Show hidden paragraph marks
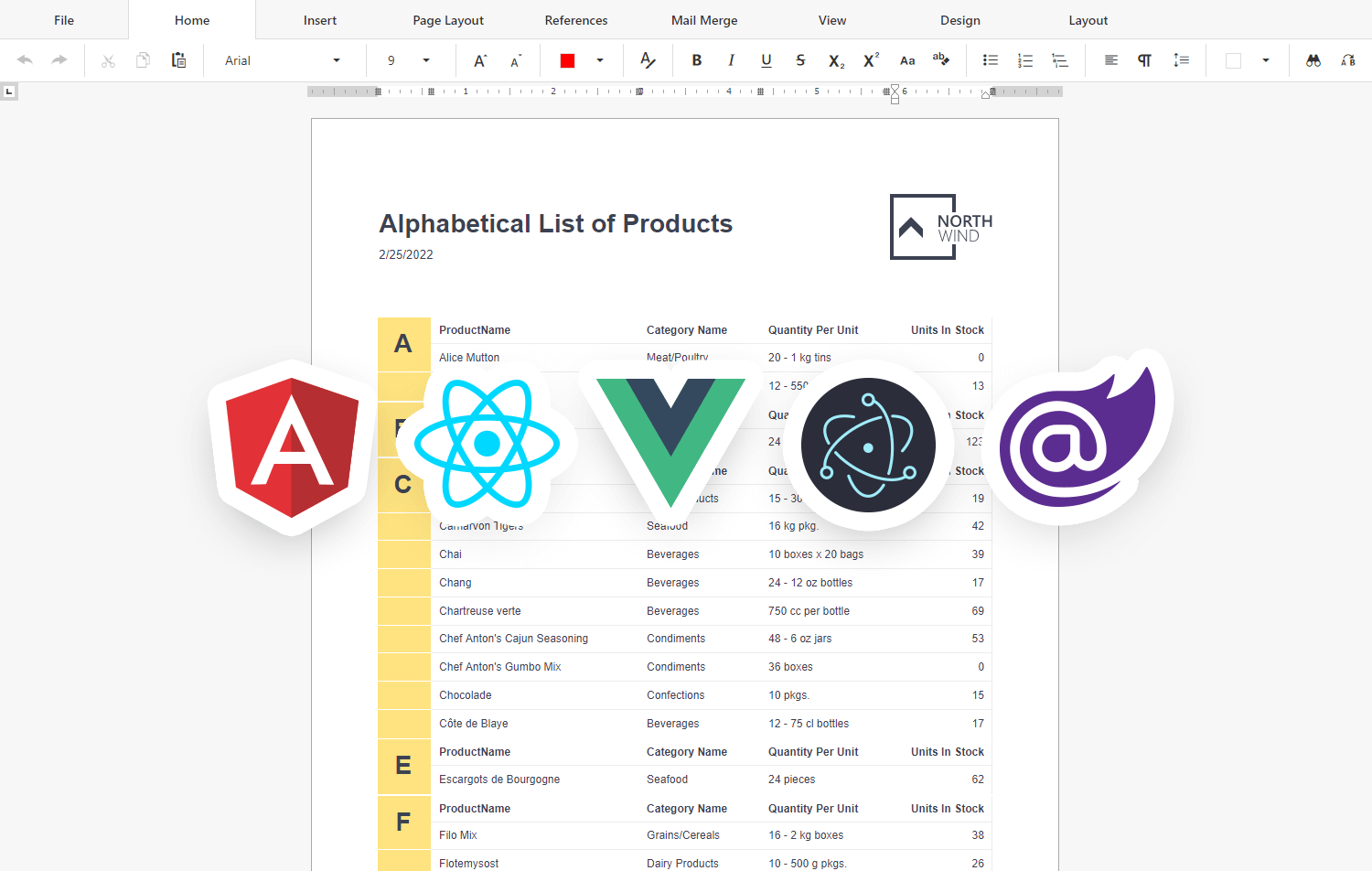The height and width of the screenshot is (871, 1372). pos(1144,60)
